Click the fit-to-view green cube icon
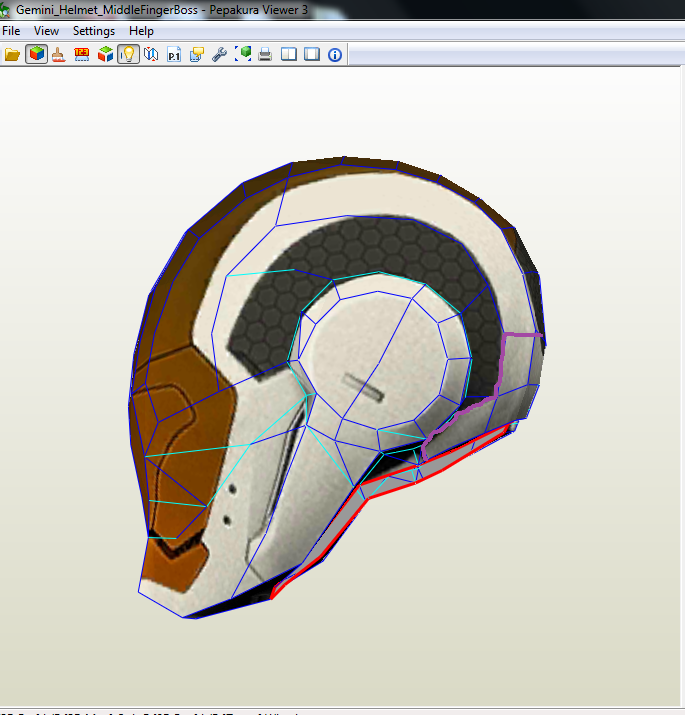 [x=243, y=55]
